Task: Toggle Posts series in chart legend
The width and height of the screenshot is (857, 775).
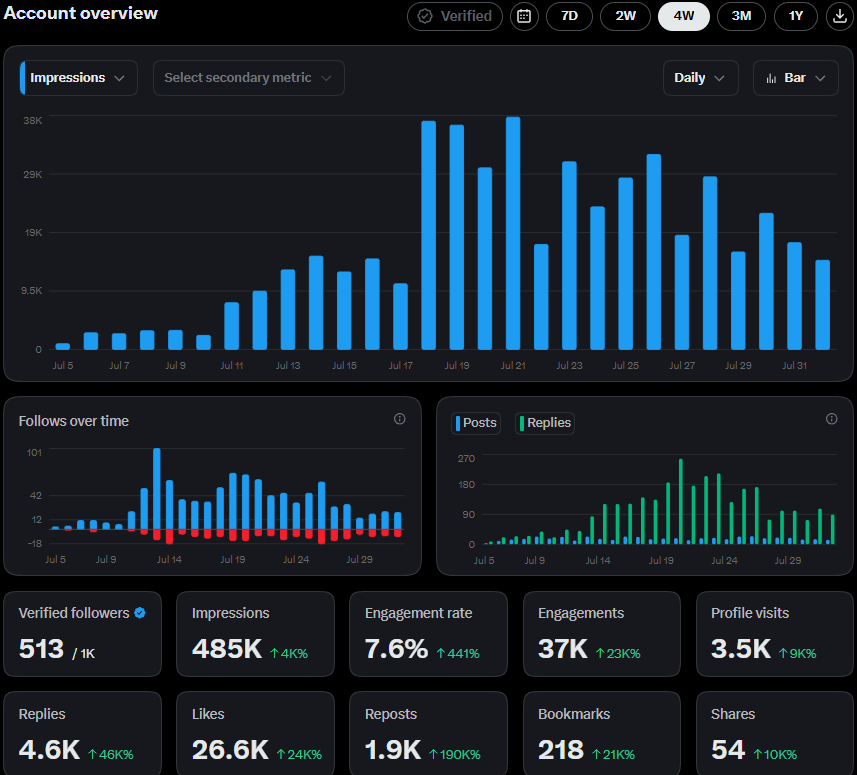Action: (476, 423)
